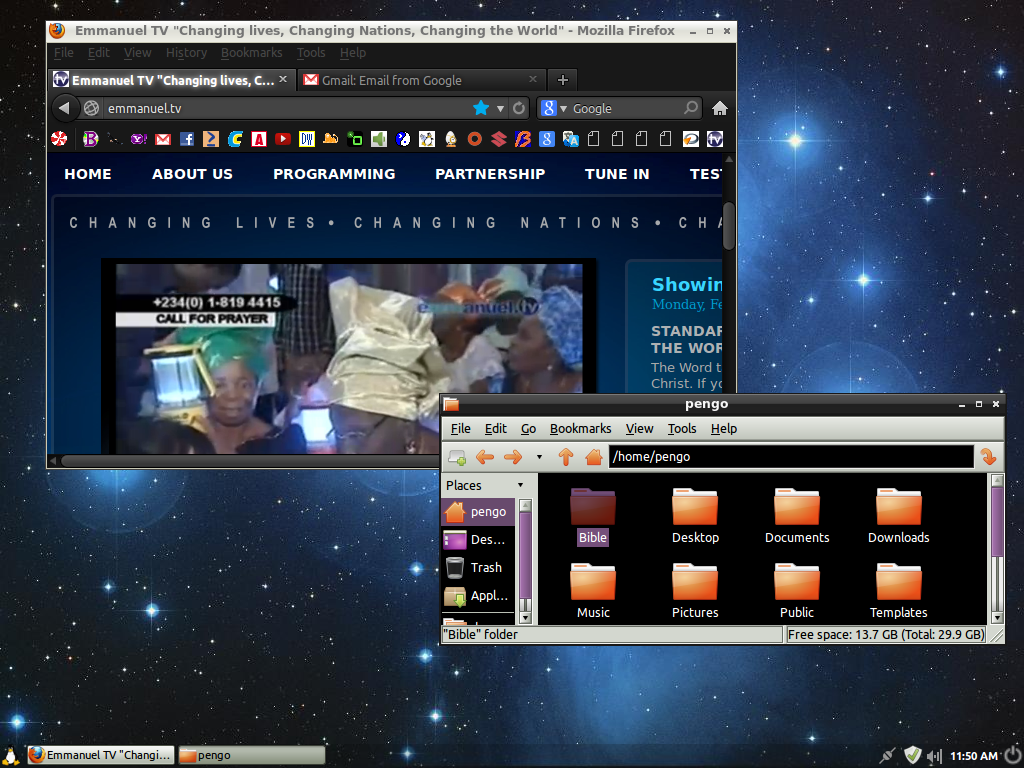This screenshot has width=1024, height=768.
Task: Open the red-white pinwheel bookmark icon
Action: coord(59,139)
